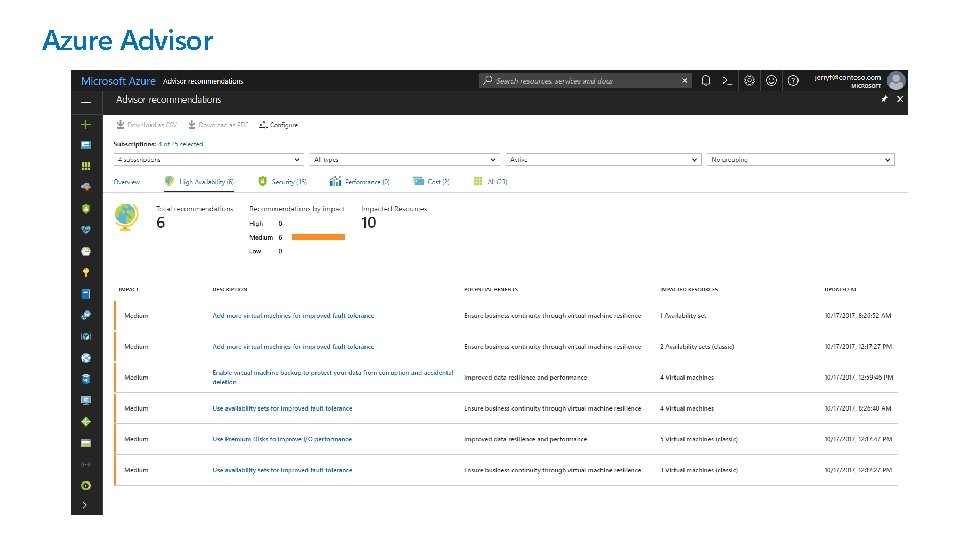This screenshot has width=979, height=551.
Task: Click the Feedback smiley face icon
Action: click(x=772, y=80)
